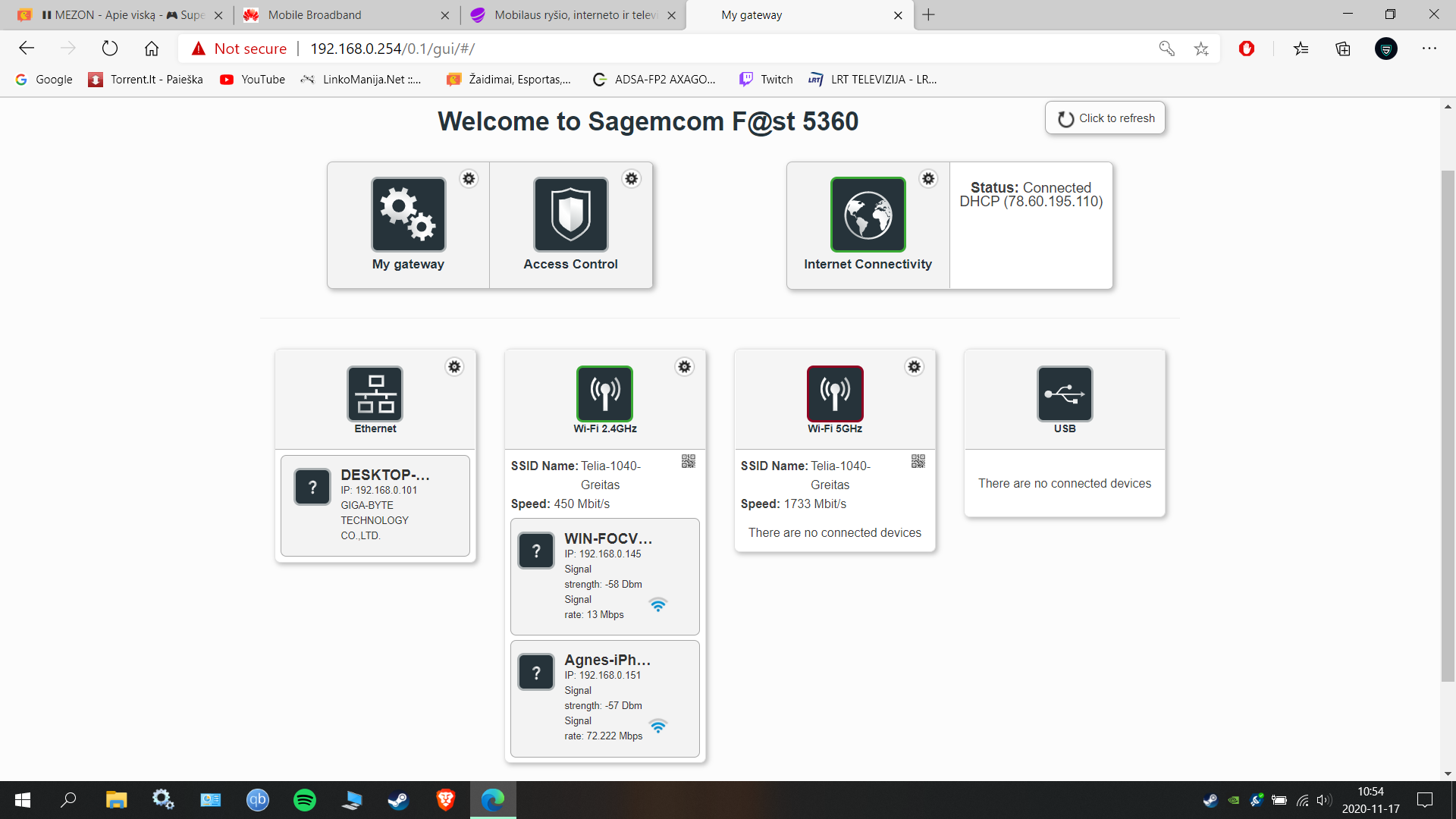Click the gear on Wi-Fi 5GHz card
The width and height of the screenshot is (1456, 819).
pos(915,367)
